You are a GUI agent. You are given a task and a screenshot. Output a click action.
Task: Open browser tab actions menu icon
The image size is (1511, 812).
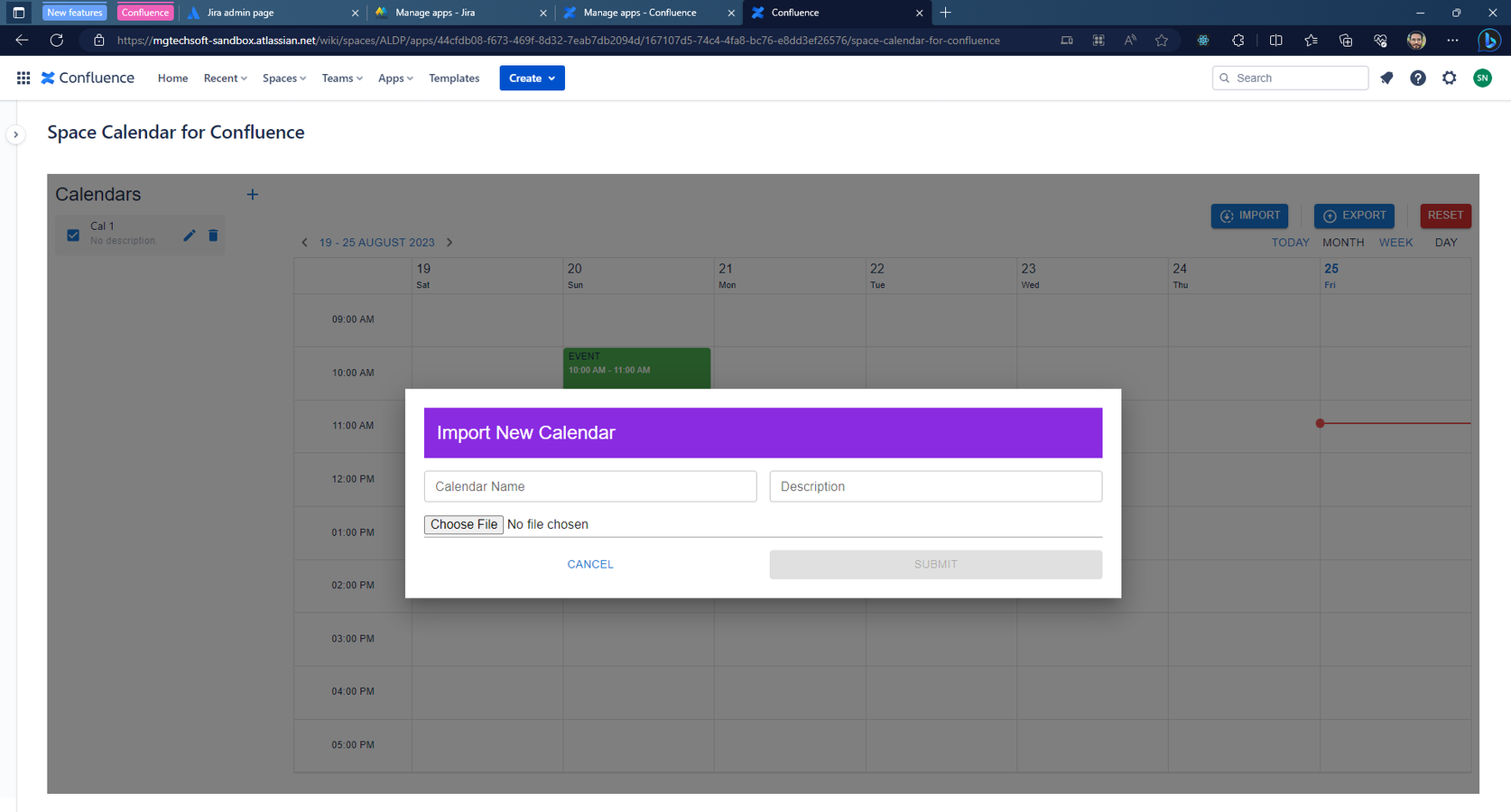18,13
